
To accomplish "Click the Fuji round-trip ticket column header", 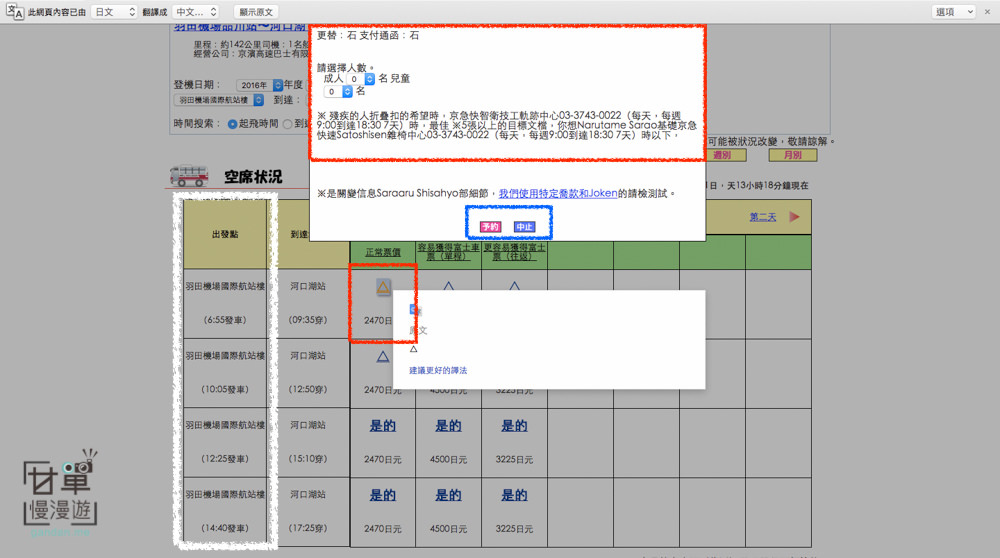I will tap(514, 252).
